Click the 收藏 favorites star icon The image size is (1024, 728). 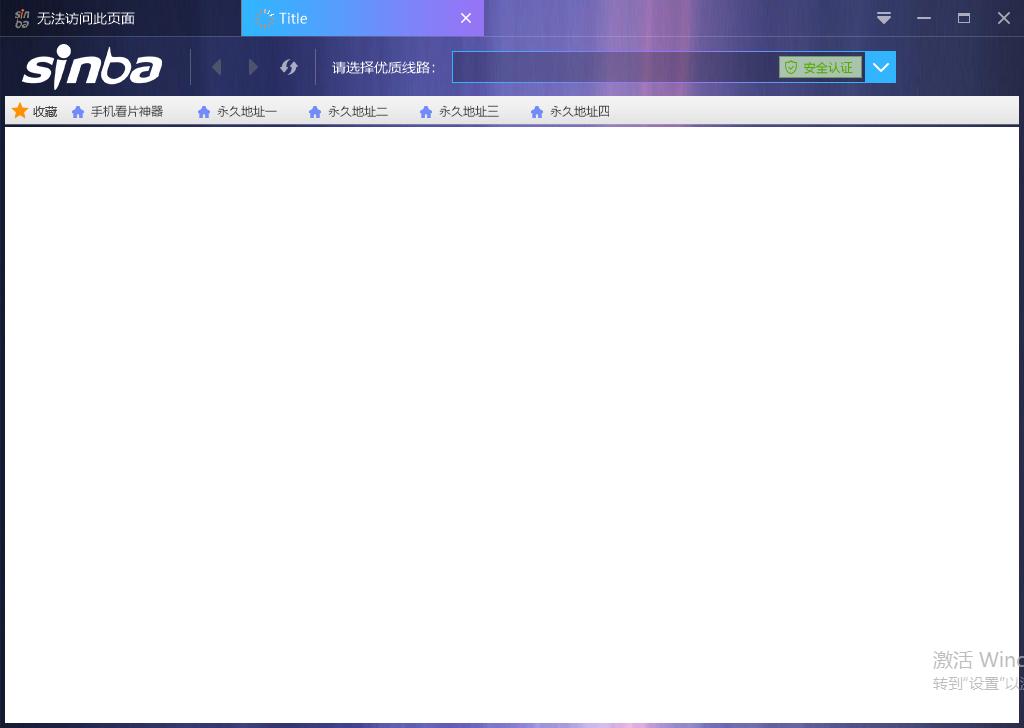point(19,111)
